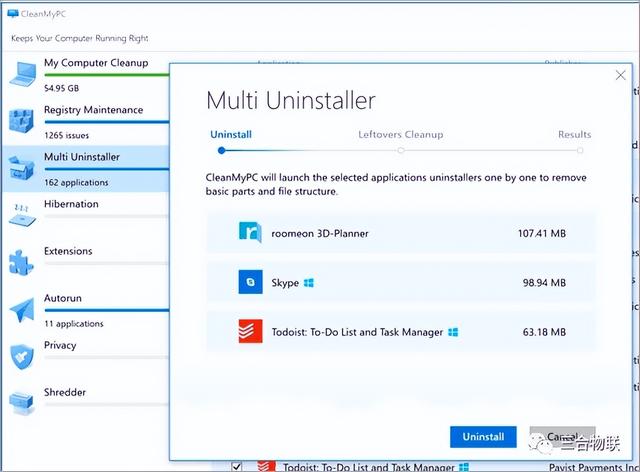Click the Skype app icon in list
This screenshot has height=472, width=640.
250,283
